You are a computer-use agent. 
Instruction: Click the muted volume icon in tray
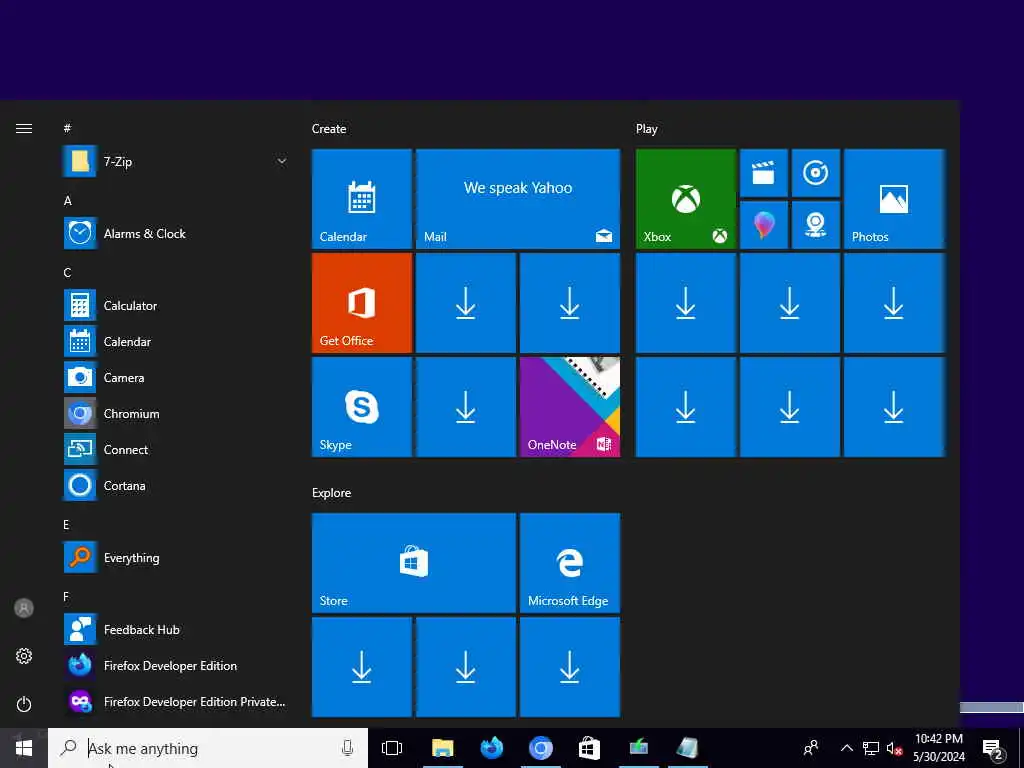pyautogui.click(x=895, y=748)
